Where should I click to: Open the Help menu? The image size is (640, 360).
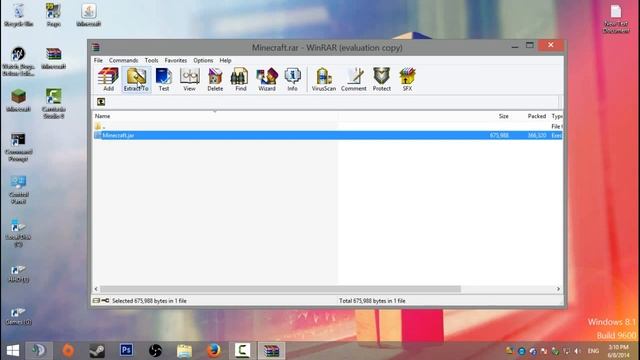pyautogui.click(x=225, y=60)
